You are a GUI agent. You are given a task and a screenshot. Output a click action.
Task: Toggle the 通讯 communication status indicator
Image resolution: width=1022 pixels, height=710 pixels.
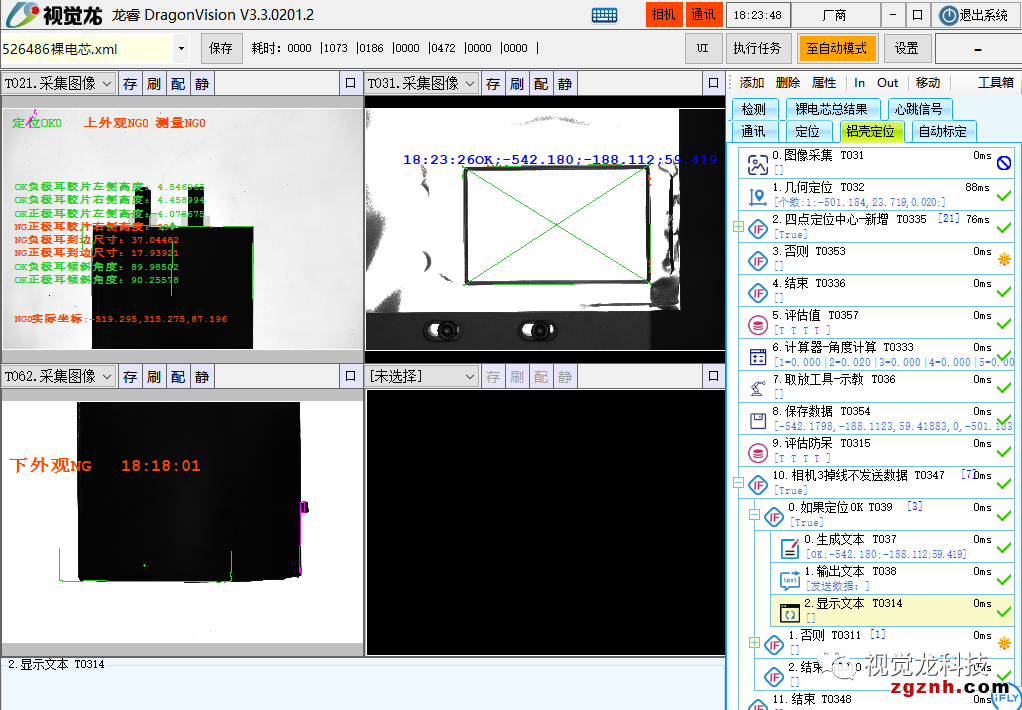pyautogui.click(x=703, y=15)
